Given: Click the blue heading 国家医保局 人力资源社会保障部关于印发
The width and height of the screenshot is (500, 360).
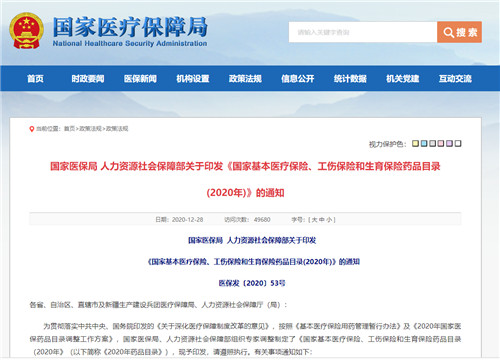Looking at the screenshot, I should click(x=252, y=240).
